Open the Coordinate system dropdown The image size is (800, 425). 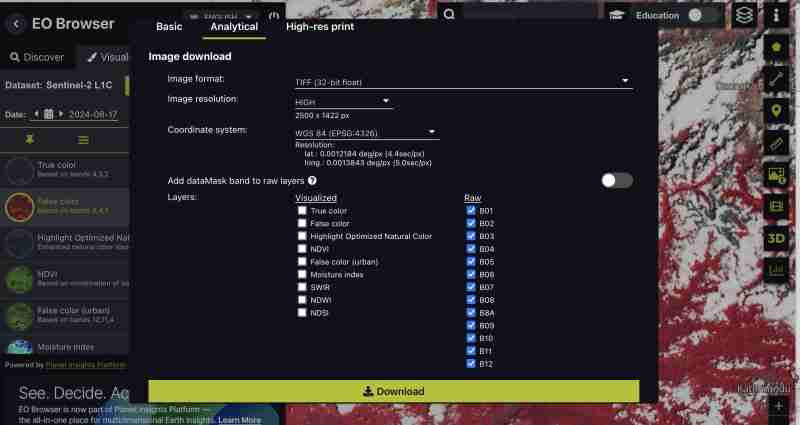[366, 132]
